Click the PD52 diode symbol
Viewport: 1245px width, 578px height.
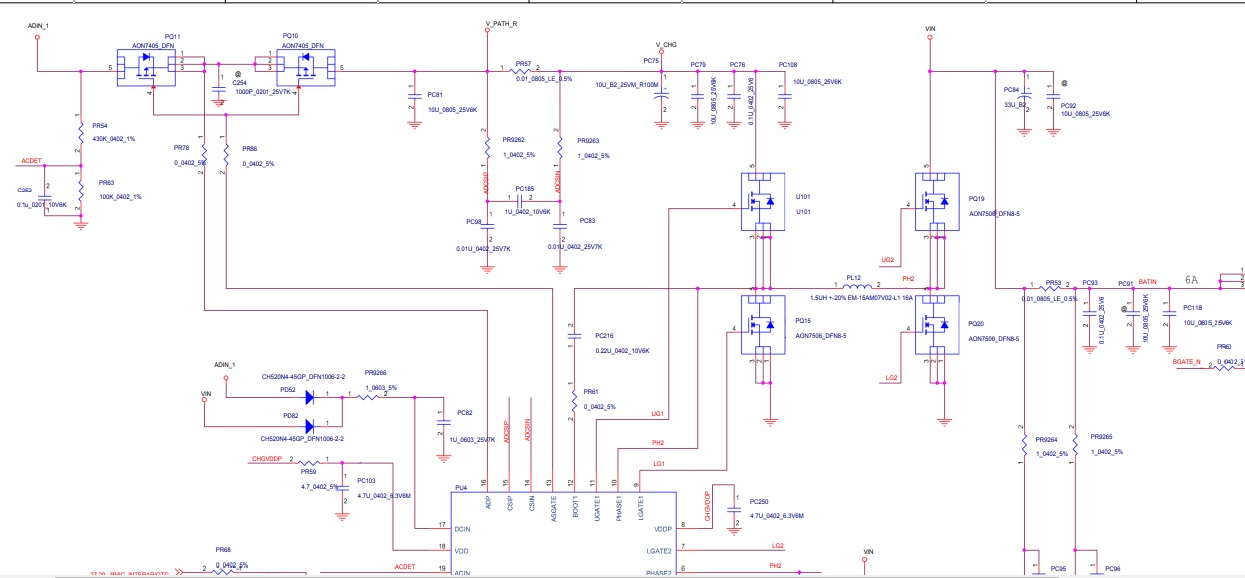tap(308, 397)
